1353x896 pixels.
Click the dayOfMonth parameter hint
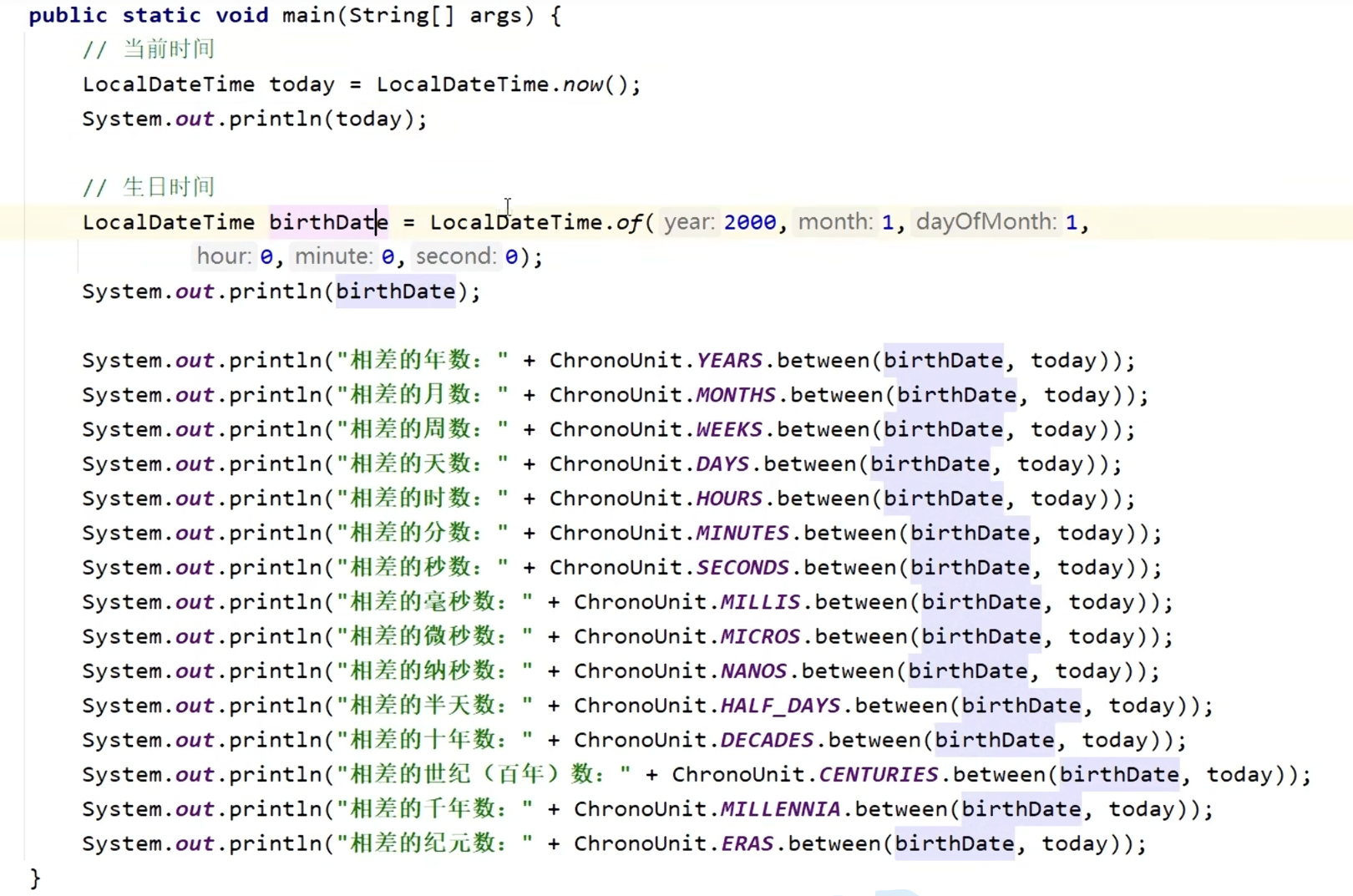tap(986, 222)
